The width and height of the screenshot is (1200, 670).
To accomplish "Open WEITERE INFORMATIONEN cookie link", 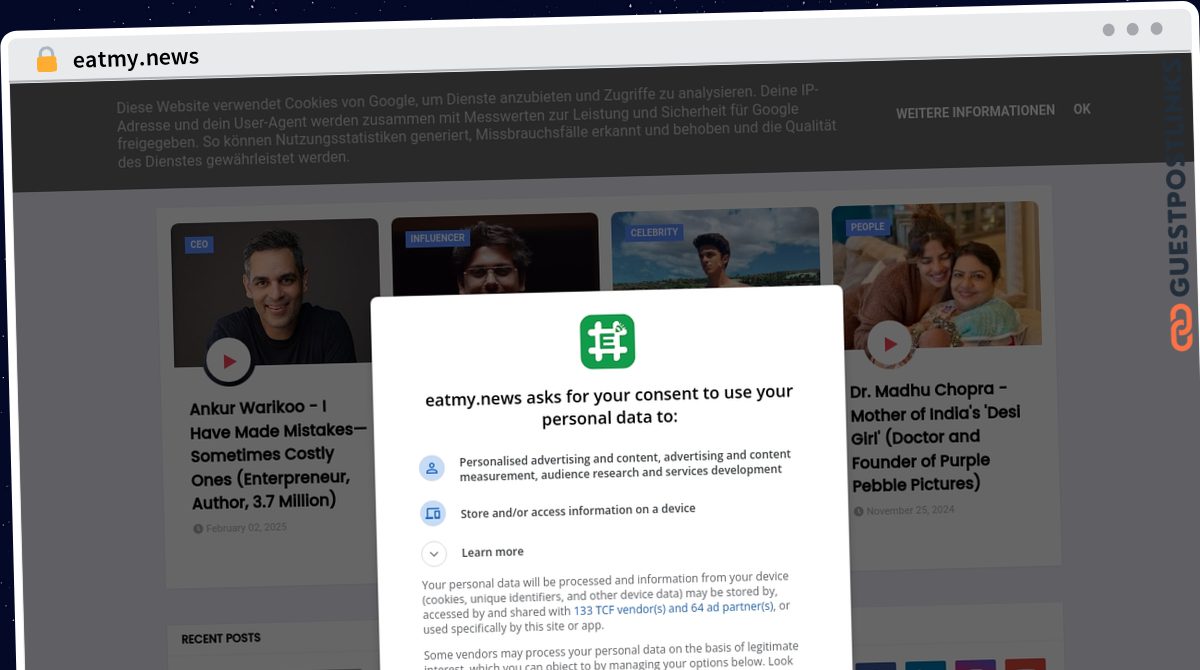I will click(975, 111).
